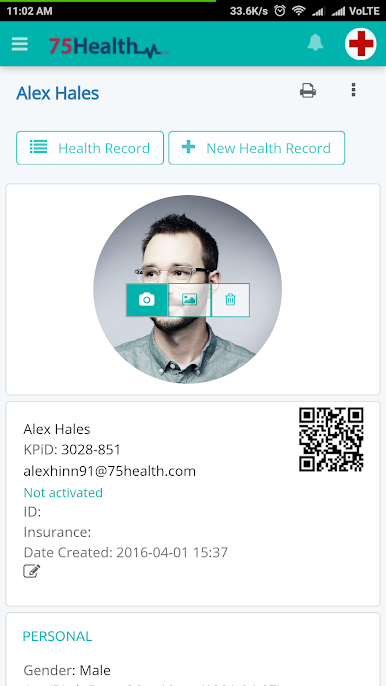Tap the KPiD 3028-851 text
This screenshot has width=386, height=686.
point(72,450)
